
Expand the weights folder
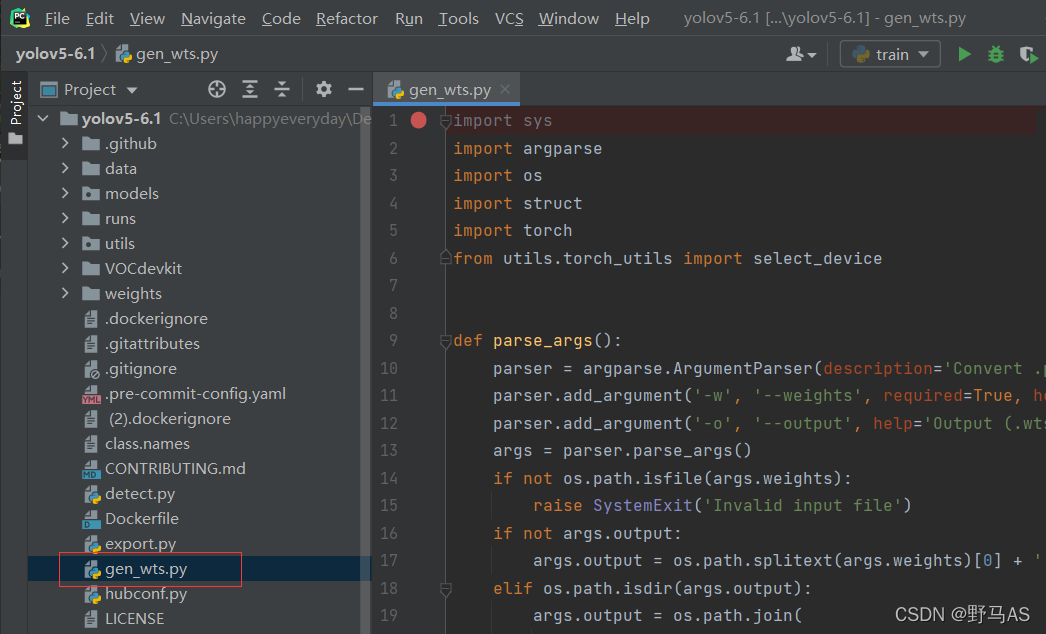[65, 294]
